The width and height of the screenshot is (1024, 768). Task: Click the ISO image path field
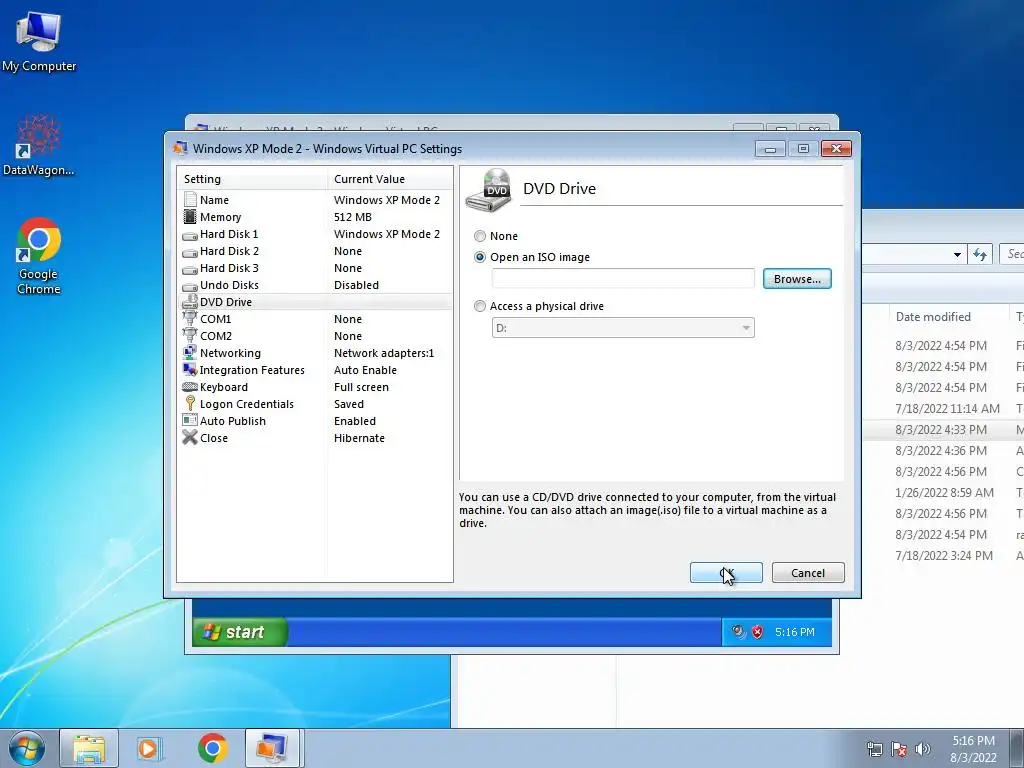623,279
